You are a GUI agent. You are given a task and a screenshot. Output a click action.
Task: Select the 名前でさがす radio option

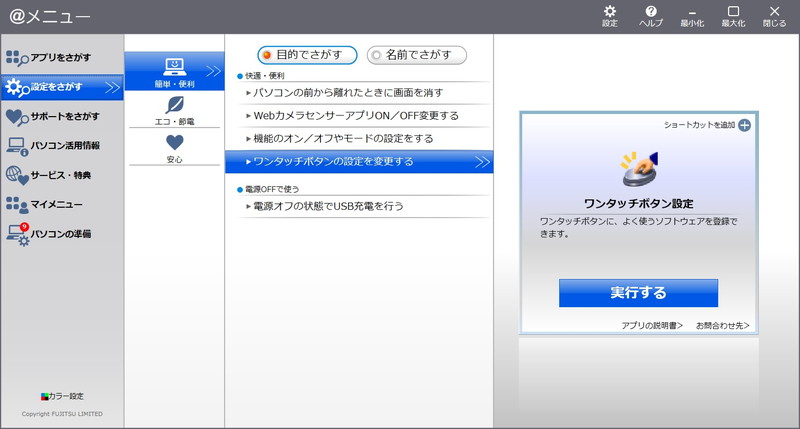click(x=416, y=54)
